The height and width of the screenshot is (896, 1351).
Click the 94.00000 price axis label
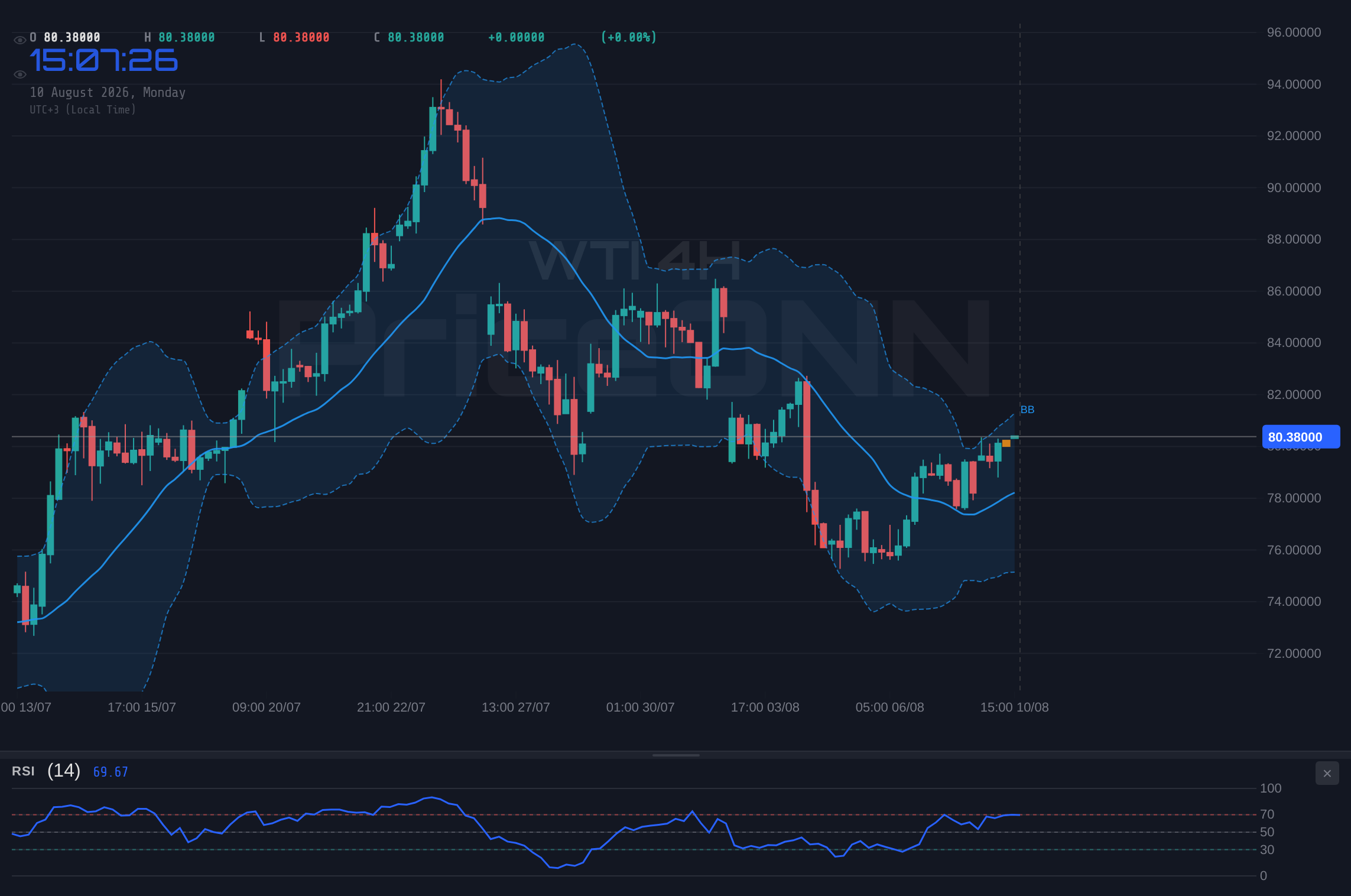point(1294,85)
